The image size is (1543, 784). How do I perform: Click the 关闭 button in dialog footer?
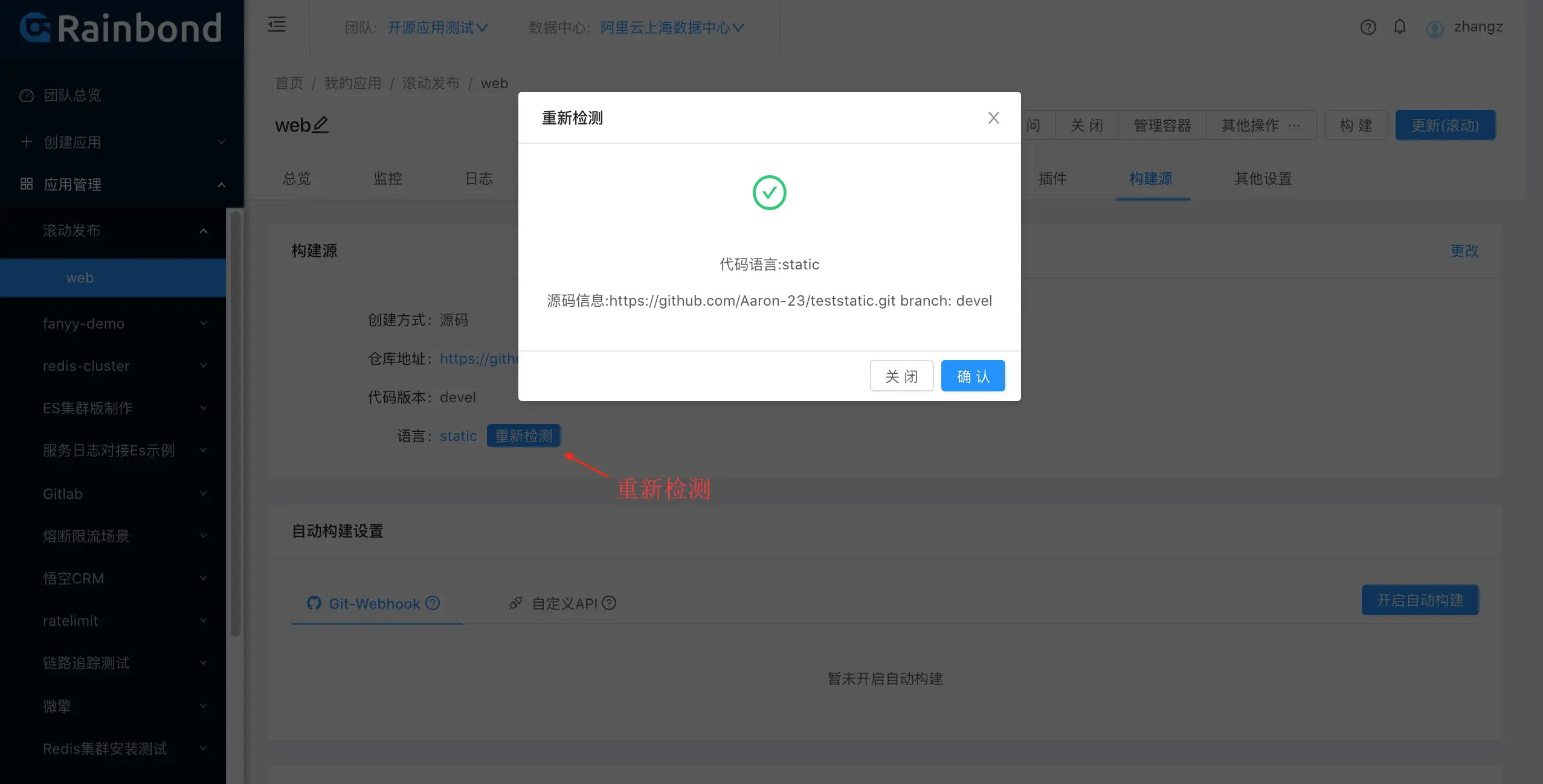coord(901,376)
